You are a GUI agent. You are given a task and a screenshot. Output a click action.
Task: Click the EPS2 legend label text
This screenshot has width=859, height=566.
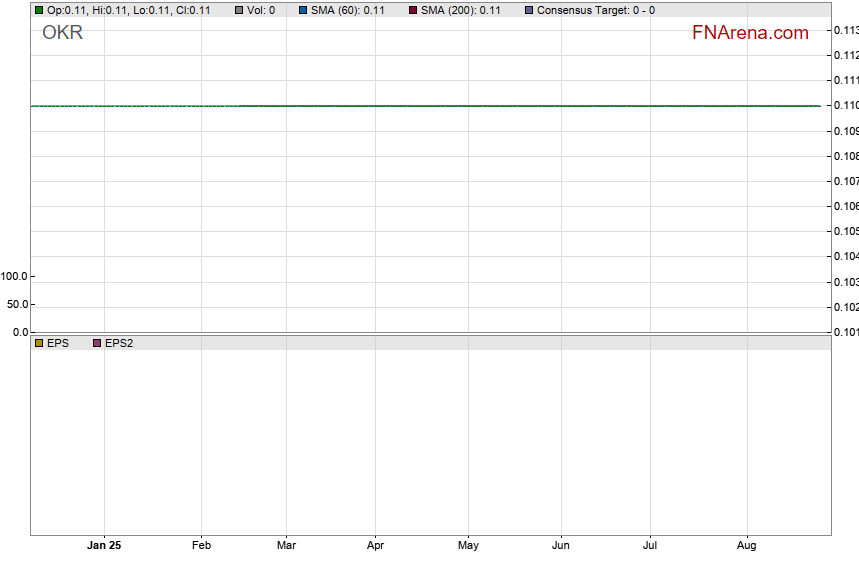(x=118, y=343)
